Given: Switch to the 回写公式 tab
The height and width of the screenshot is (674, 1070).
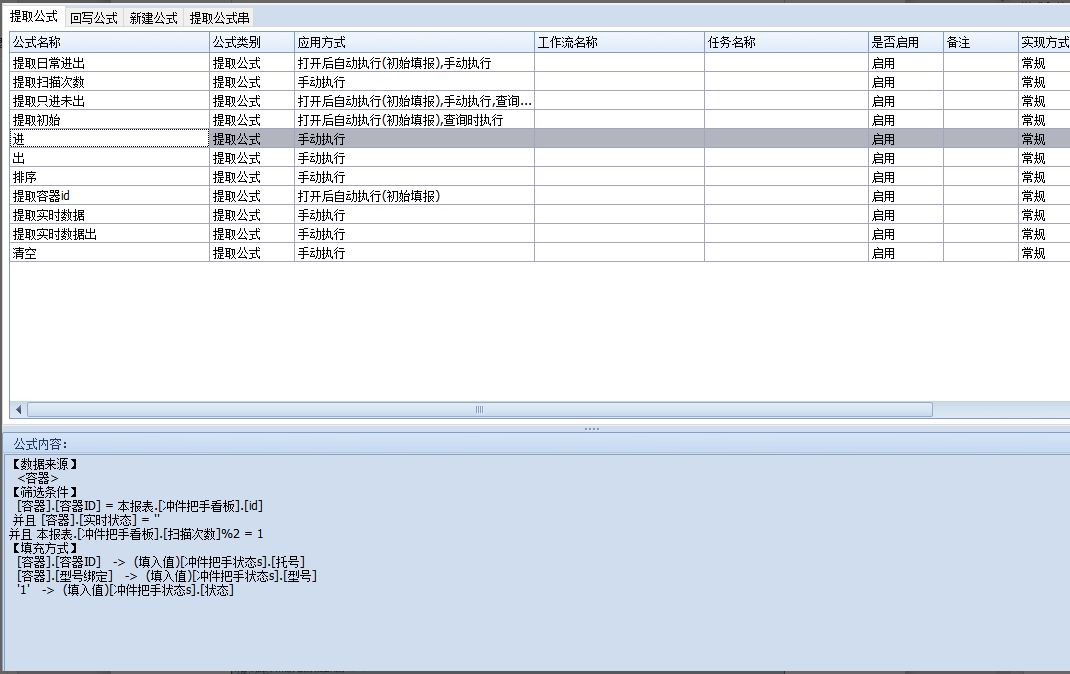Looking at the screenshot, I should pos(93,18).
